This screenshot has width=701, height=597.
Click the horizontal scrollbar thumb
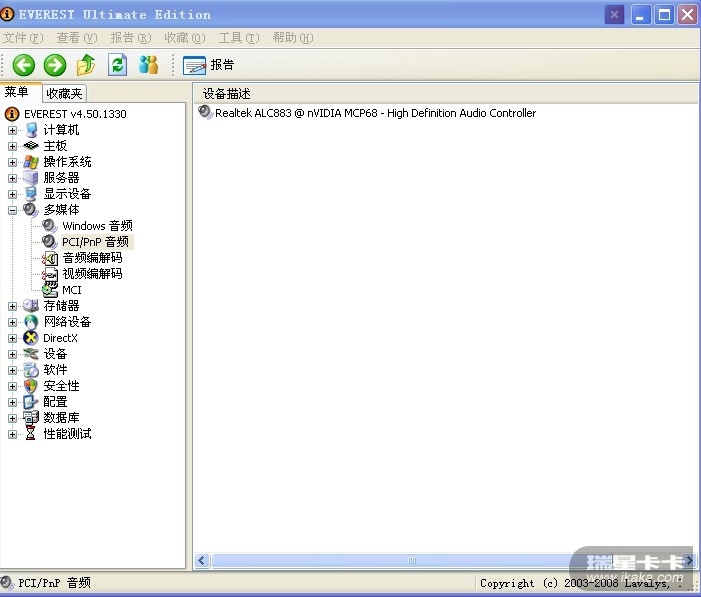pos(412,560)
